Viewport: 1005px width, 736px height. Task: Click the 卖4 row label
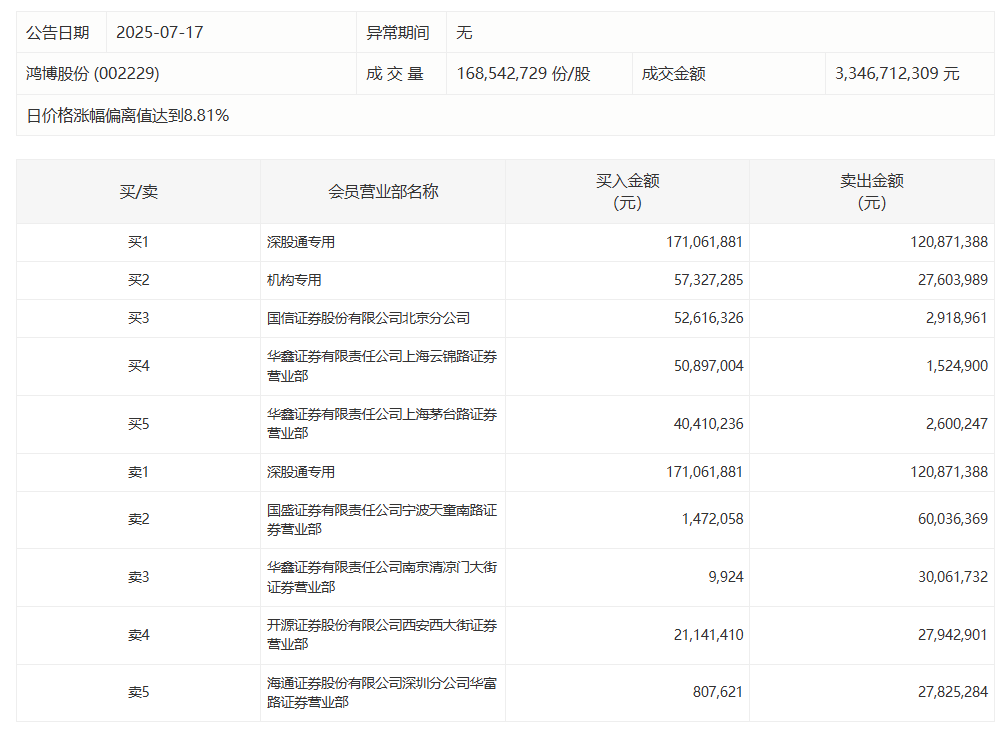click(x=138, y=635)
